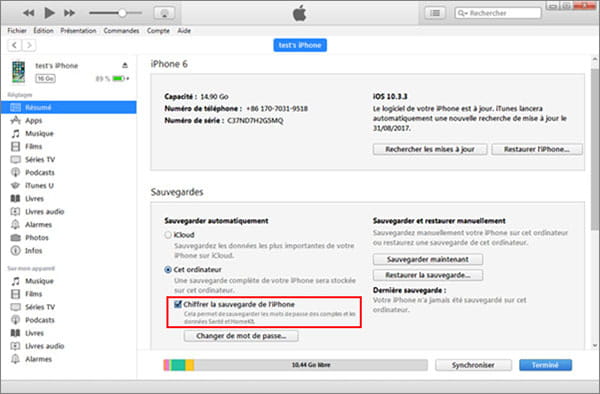This screenshot has width=600, height=394.
Task: Click the 16 Go capacity badge
Action: point(46,78)
